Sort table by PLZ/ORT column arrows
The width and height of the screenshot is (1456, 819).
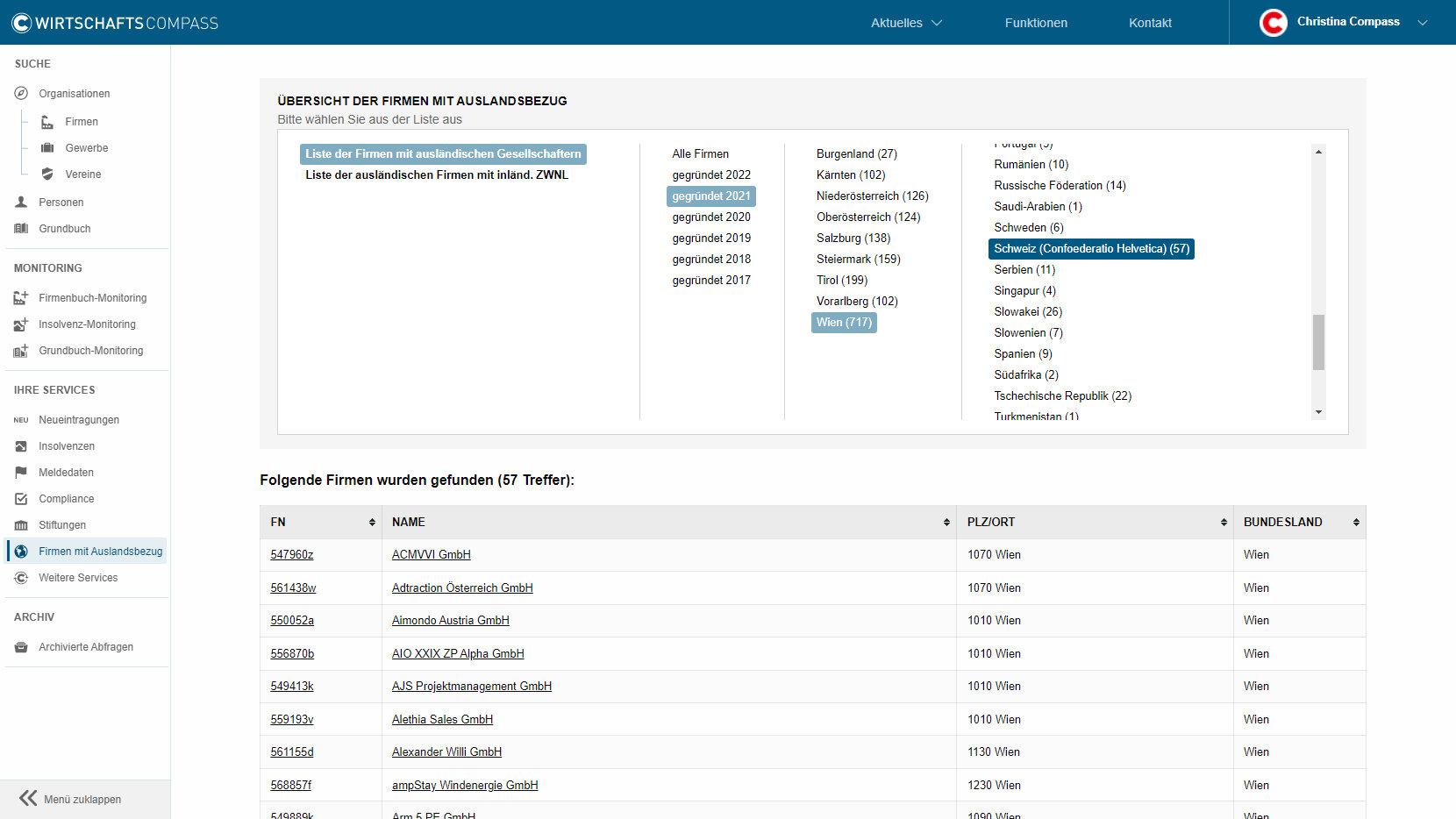pyautogui.click(x=1224, y=522)
